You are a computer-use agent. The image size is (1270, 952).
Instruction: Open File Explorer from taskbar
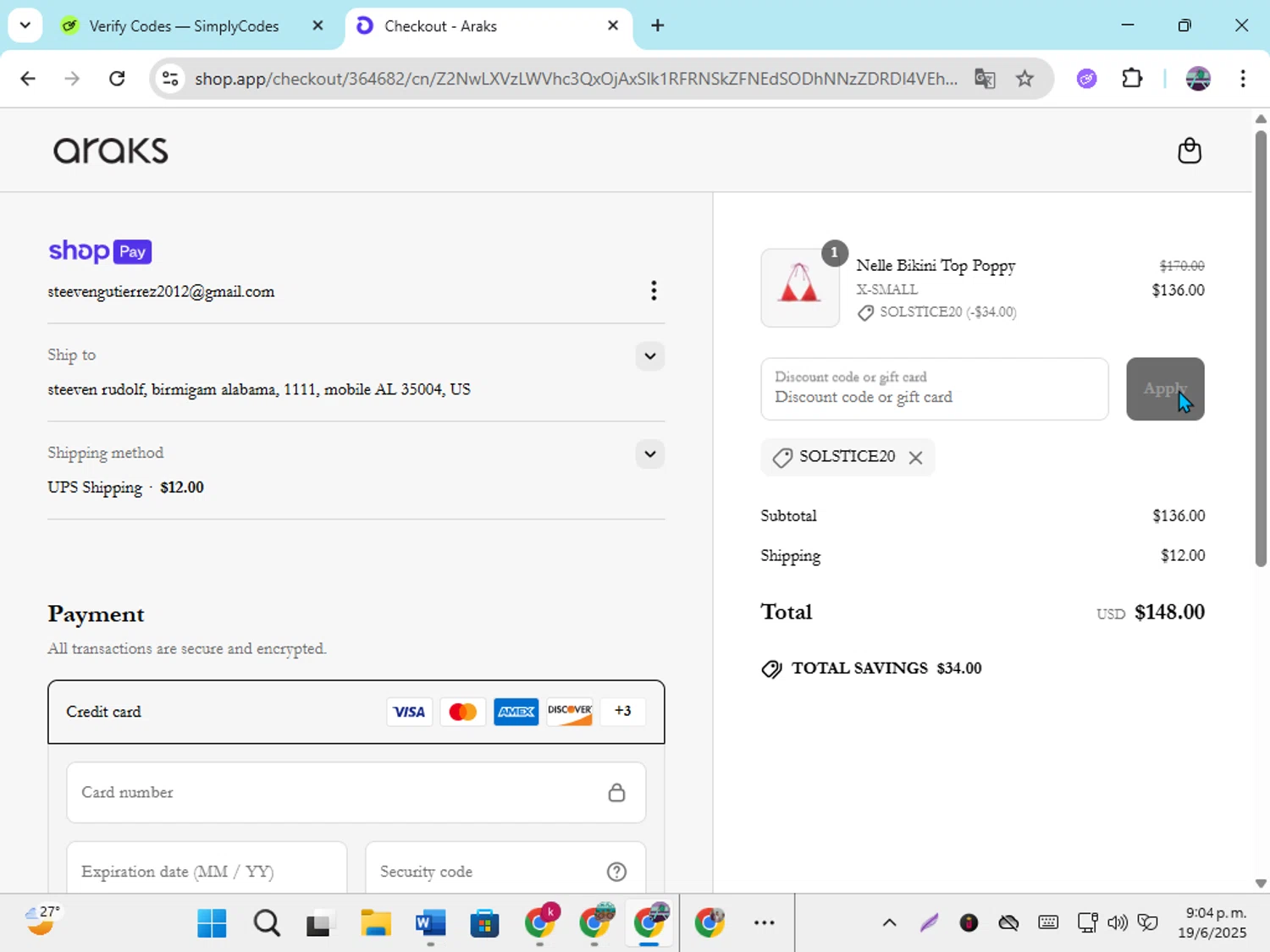[x=375, y=923]
